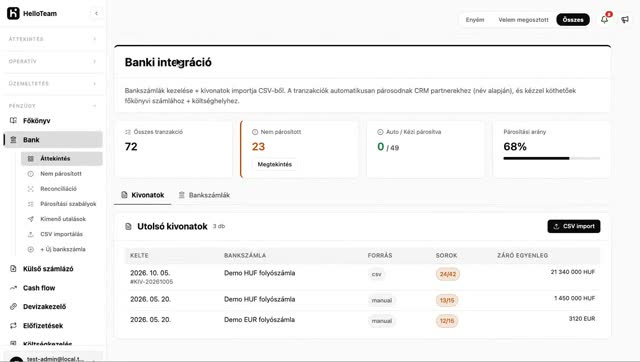Click the 3120 EUR closing balance
Image resolution: width=640 pixels, height=362 pixels.
582,319
